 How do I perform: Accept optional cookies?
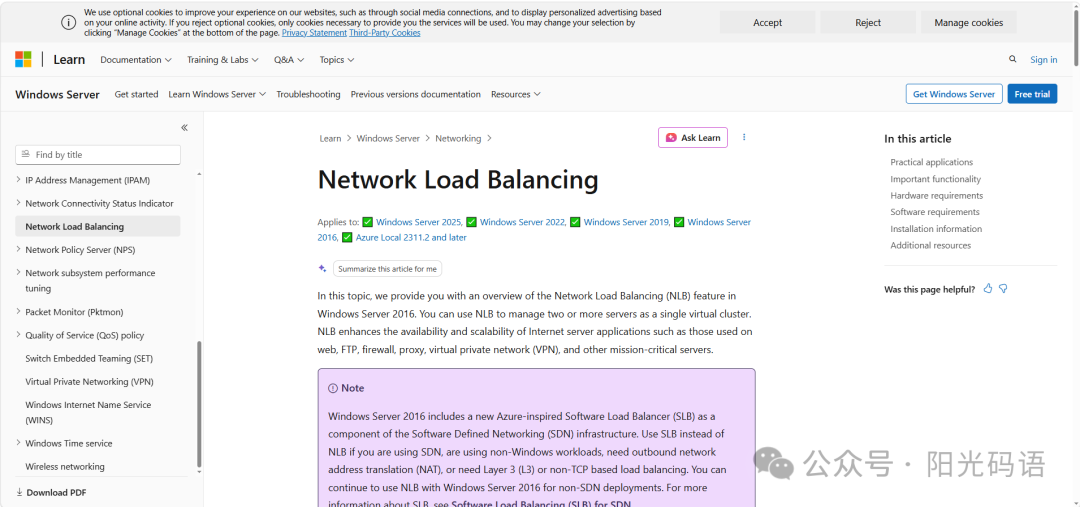pos(767,22)
